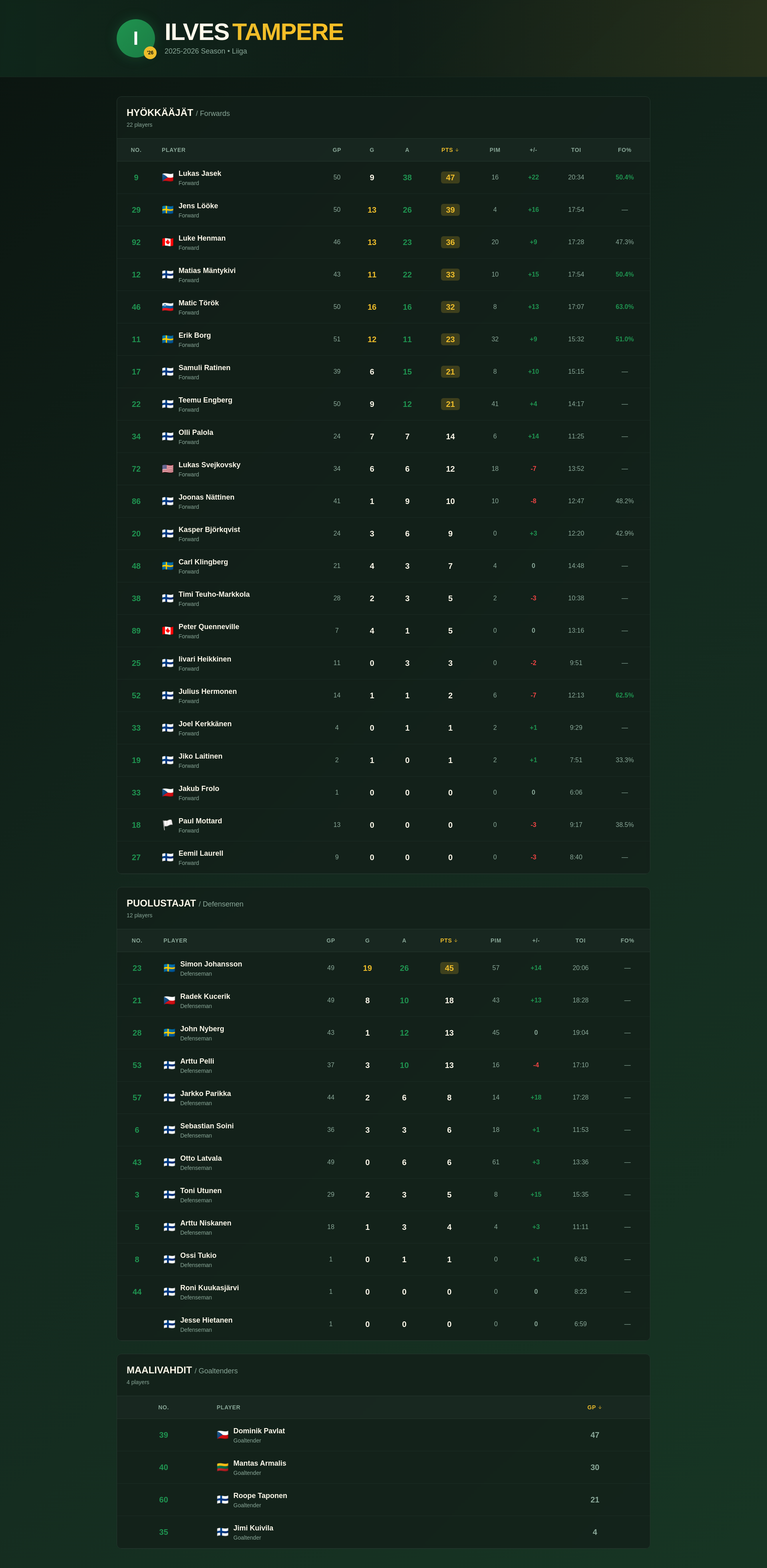This screenshot has width=767, height=1568.
Task: Open the MAALIVAHDIT goaltenders section header
Action: 159,1370
